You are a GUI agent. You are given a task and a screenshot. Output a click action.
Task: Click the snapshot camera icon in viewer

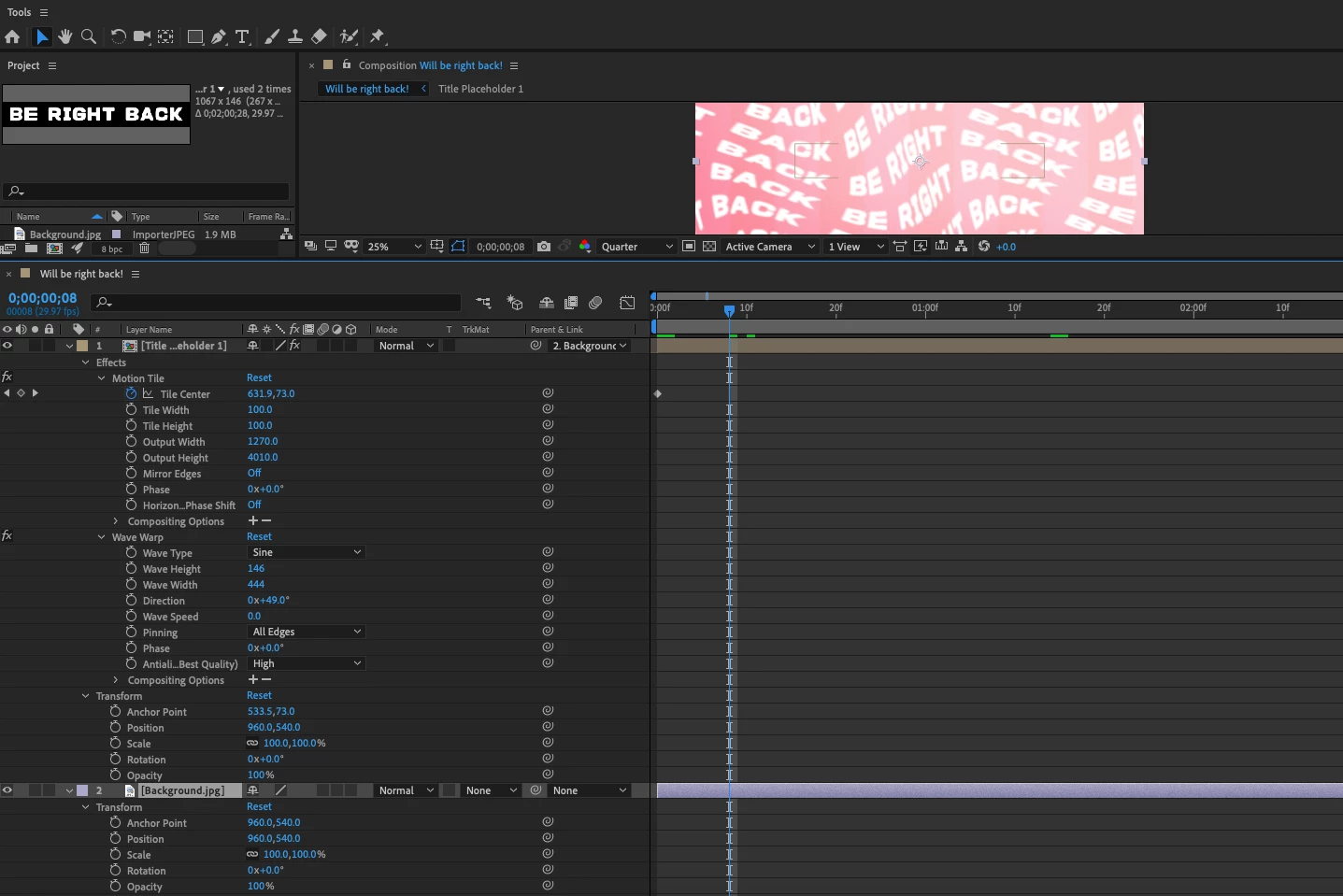coord(544,247)
